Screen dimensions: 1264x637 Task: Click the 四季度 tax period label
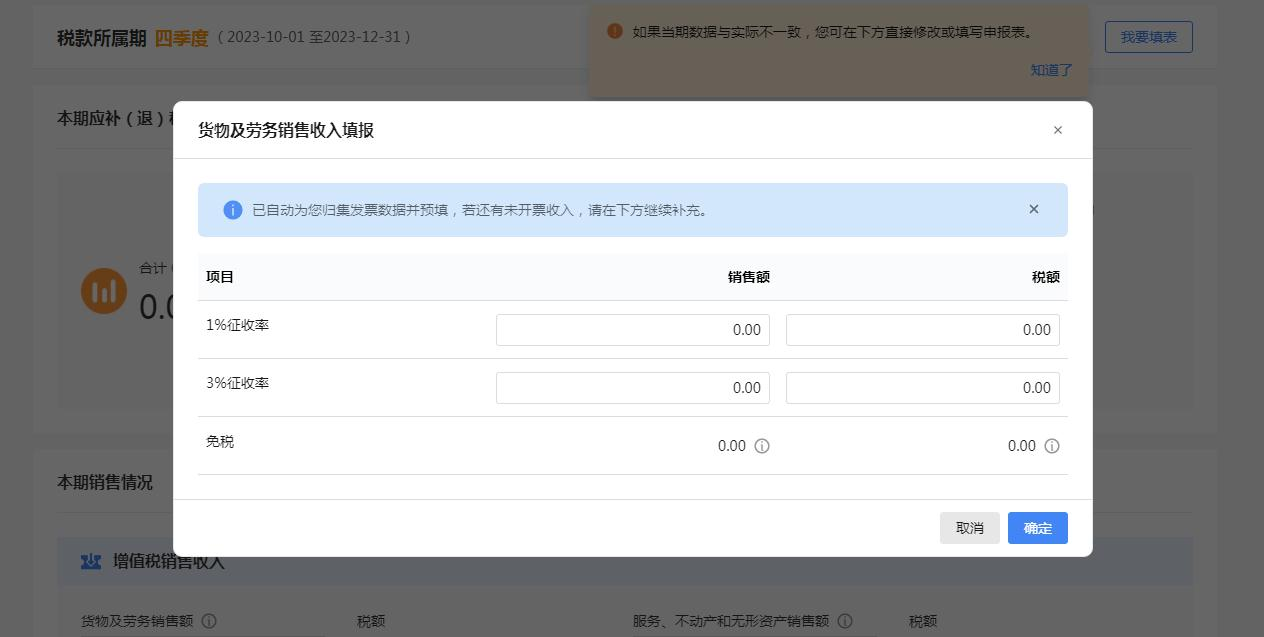(181, 38)
